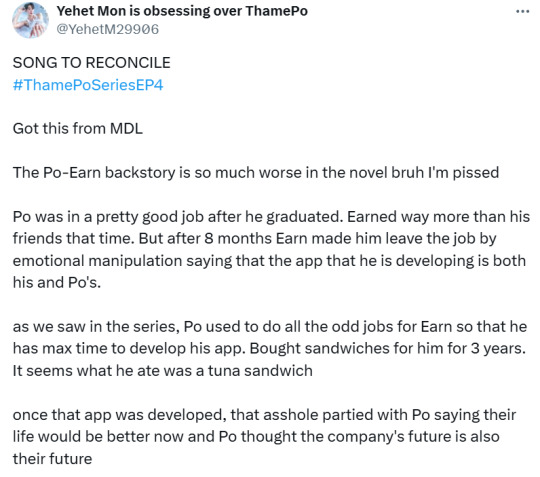Click the has max time to develop line
This screenshot has height=477, width=540.
[269, 349]
